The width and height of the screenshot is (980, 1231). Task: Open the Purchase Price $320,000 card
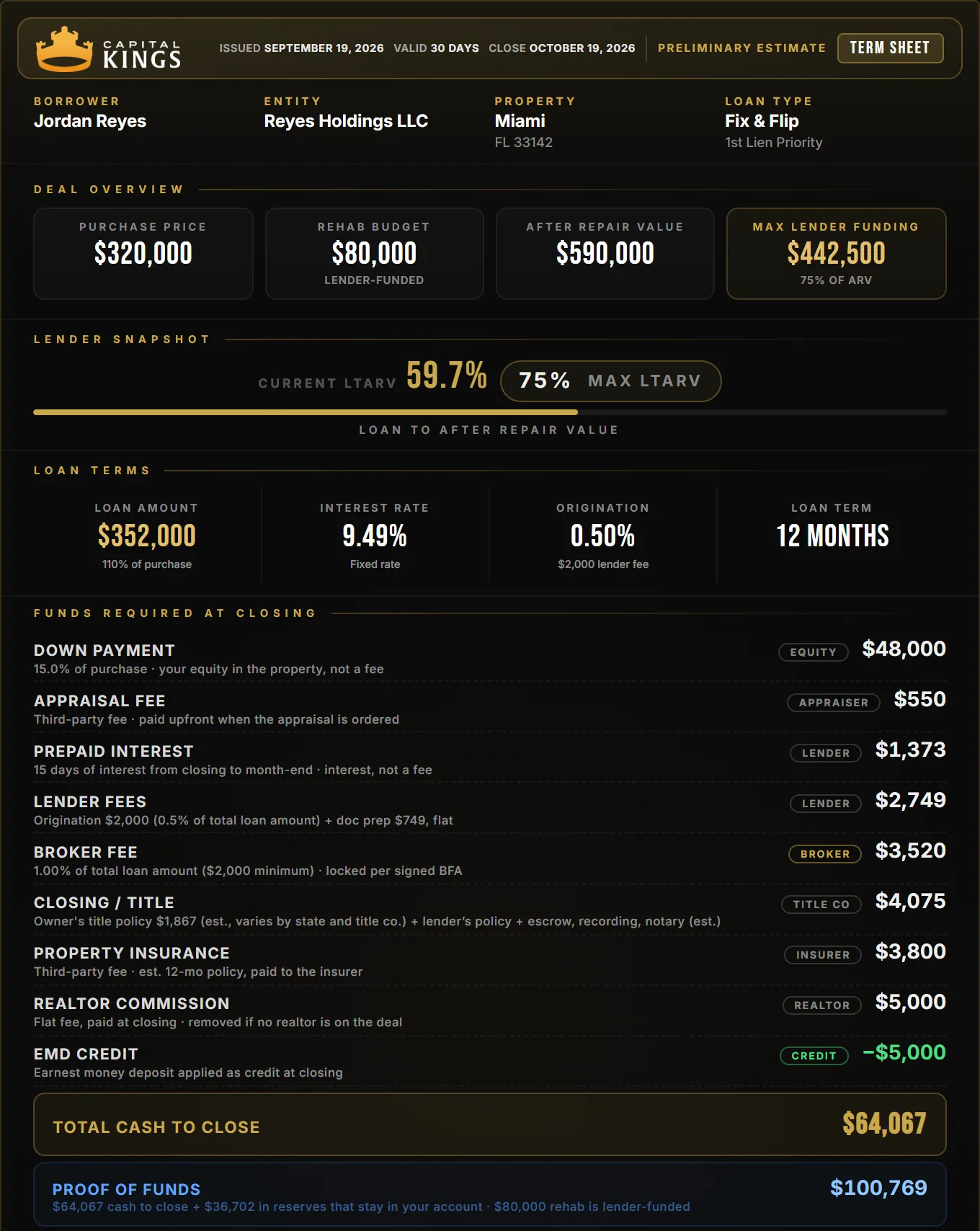(x=143, y=254)
